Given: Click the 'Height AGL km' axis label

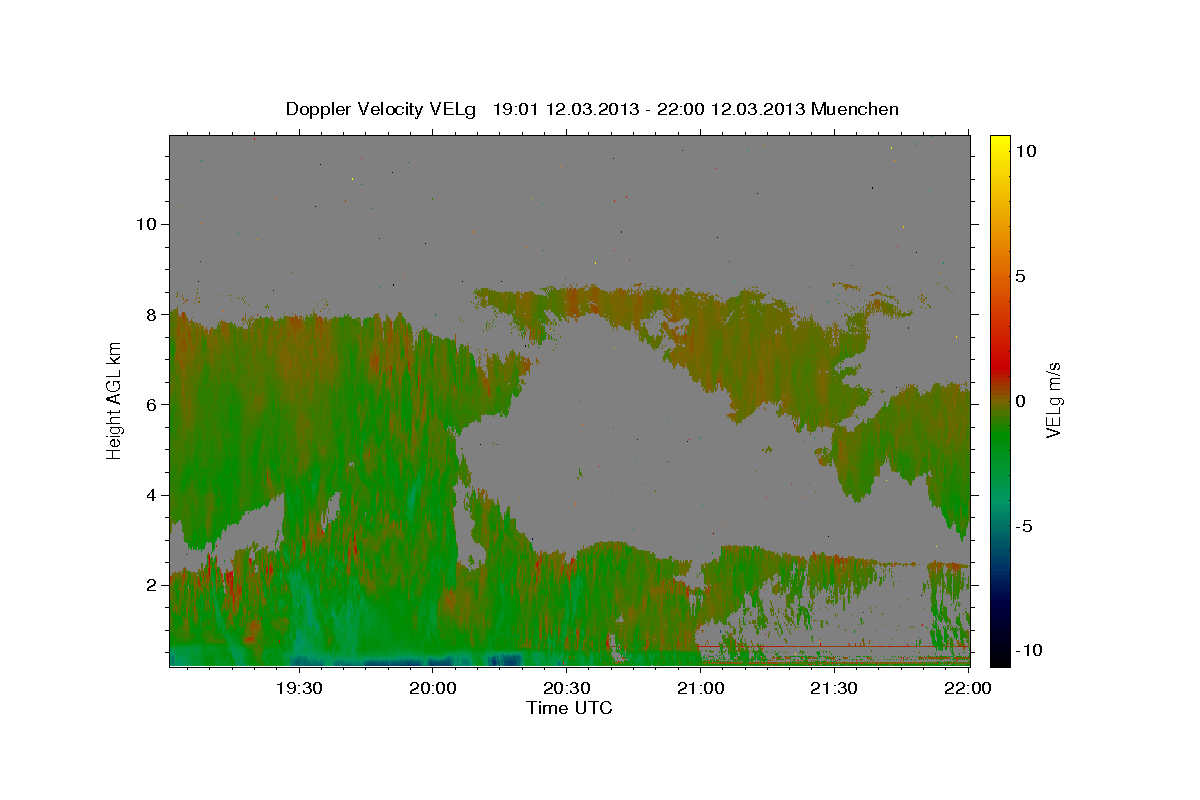Looking at the screenshot, I should [x=115, y=399].
